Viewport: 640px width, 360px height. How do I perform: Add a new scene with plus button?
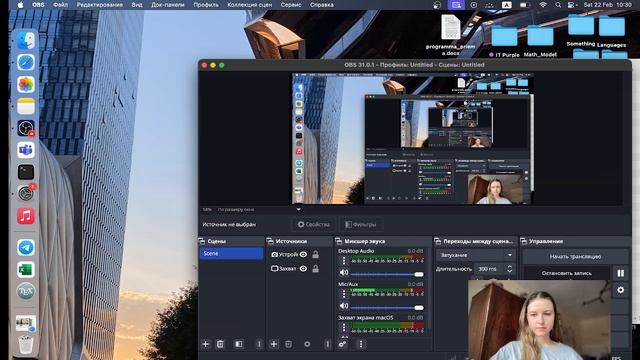click(205, 344)
